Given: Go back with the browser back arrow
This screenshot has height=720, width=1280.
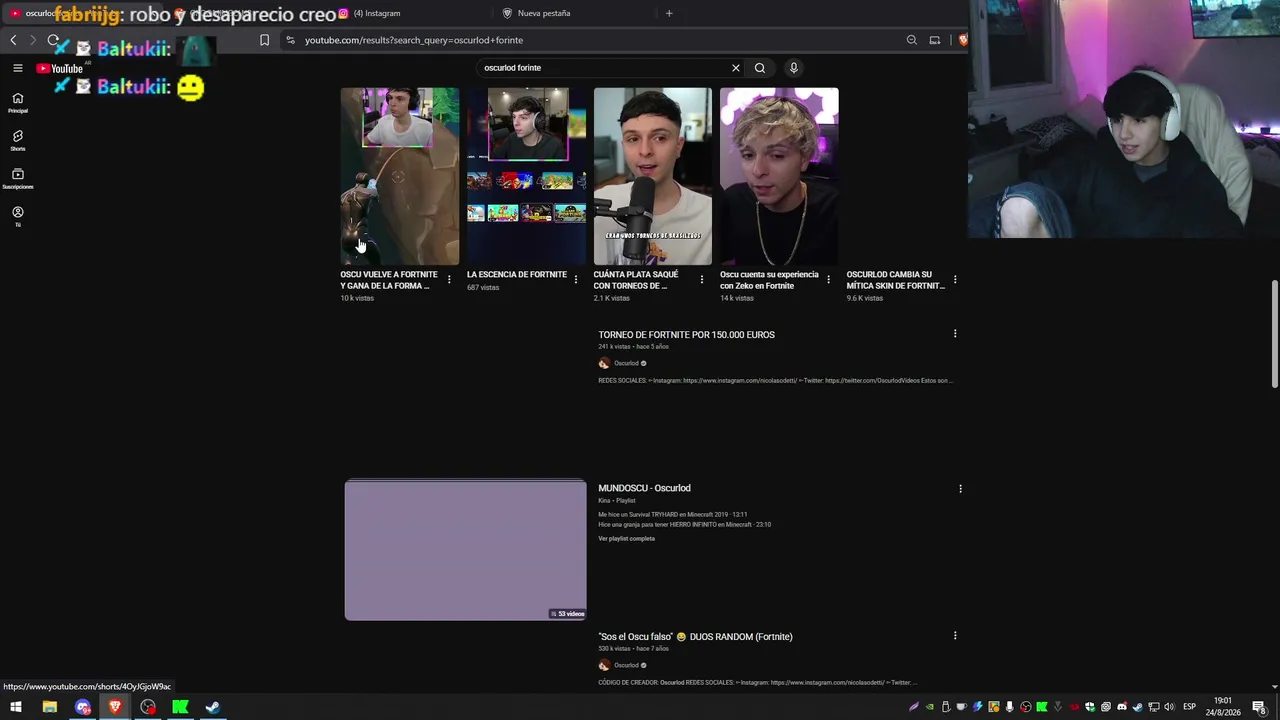Looking at the screenshot, I should click(x=13, y=40).
